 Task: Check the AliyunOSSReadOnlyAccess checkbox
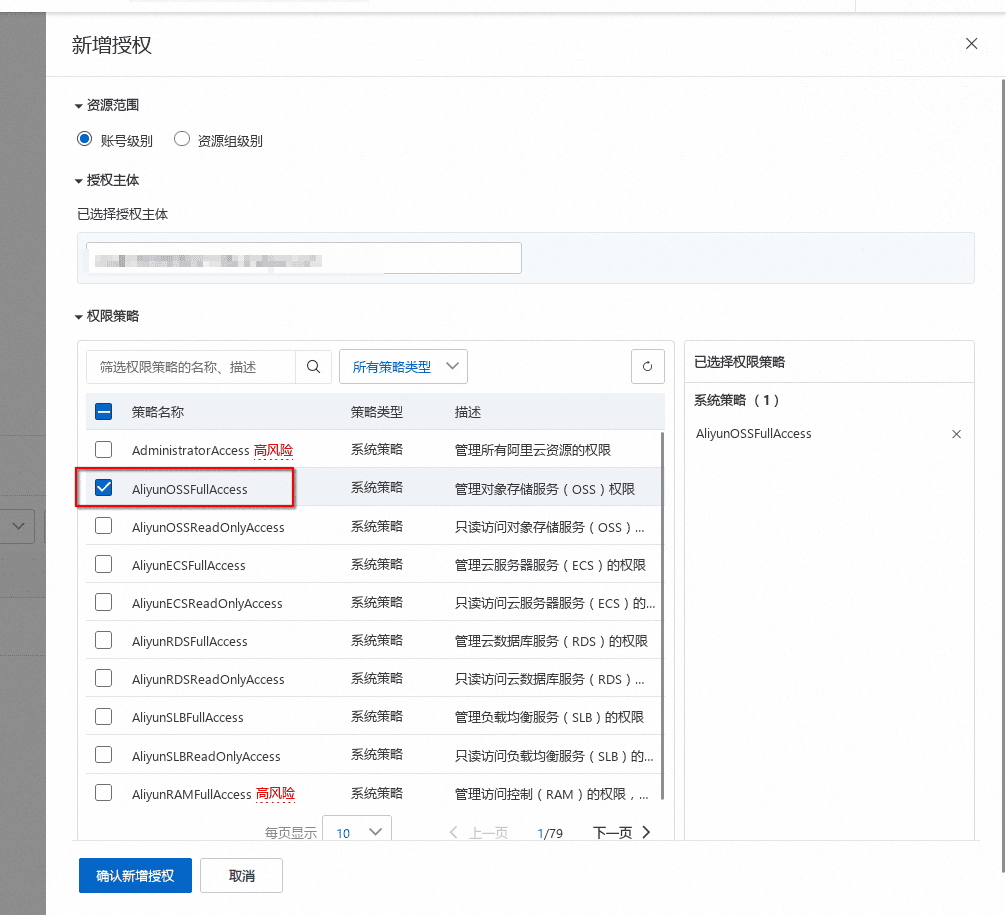pyautogui.click(x=103, y=526)
